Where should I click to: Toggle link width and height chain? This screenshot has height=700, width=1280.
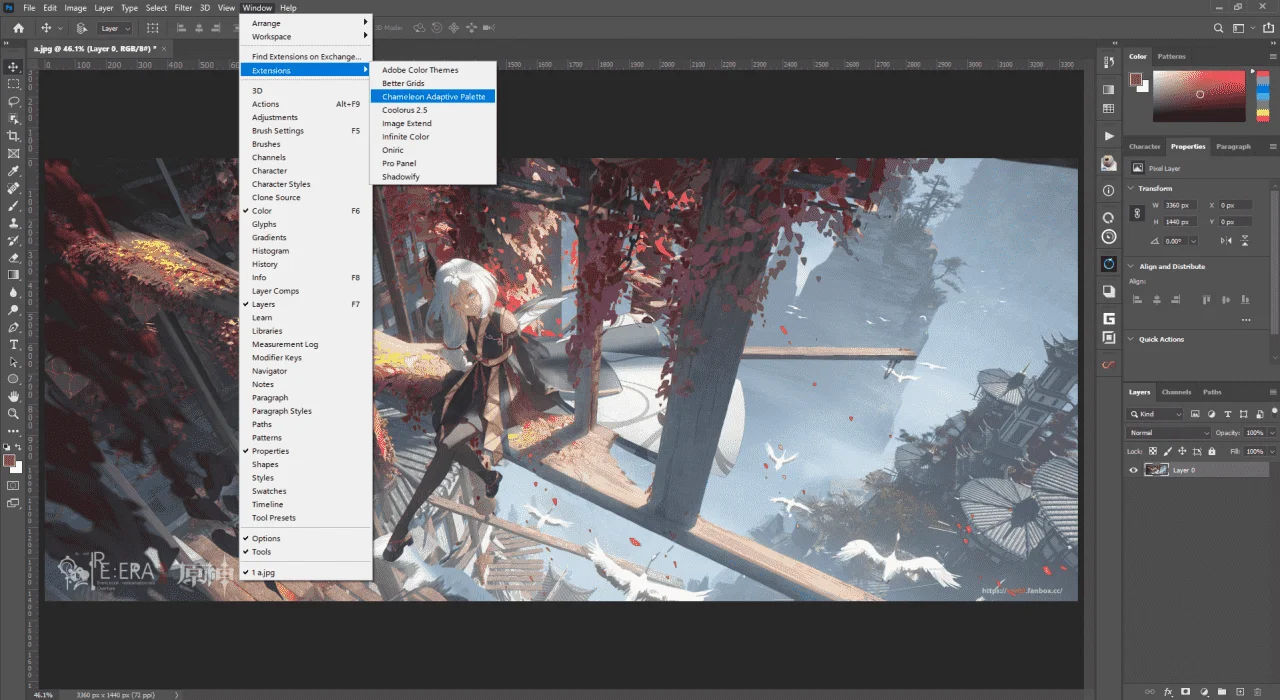coord(1137,213)
